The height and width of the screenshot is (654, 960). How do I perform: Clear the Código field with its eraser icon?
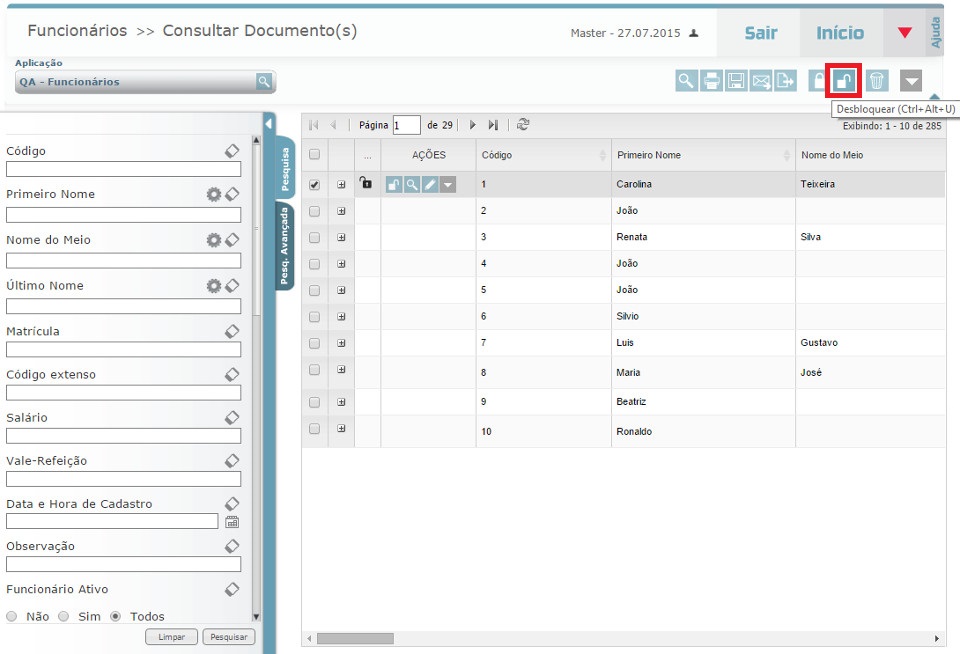(x=231, y=151)
